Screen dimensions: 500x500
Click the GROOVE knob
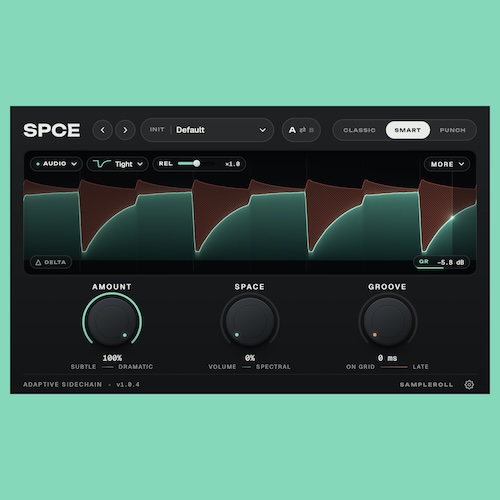coord(388,321)
